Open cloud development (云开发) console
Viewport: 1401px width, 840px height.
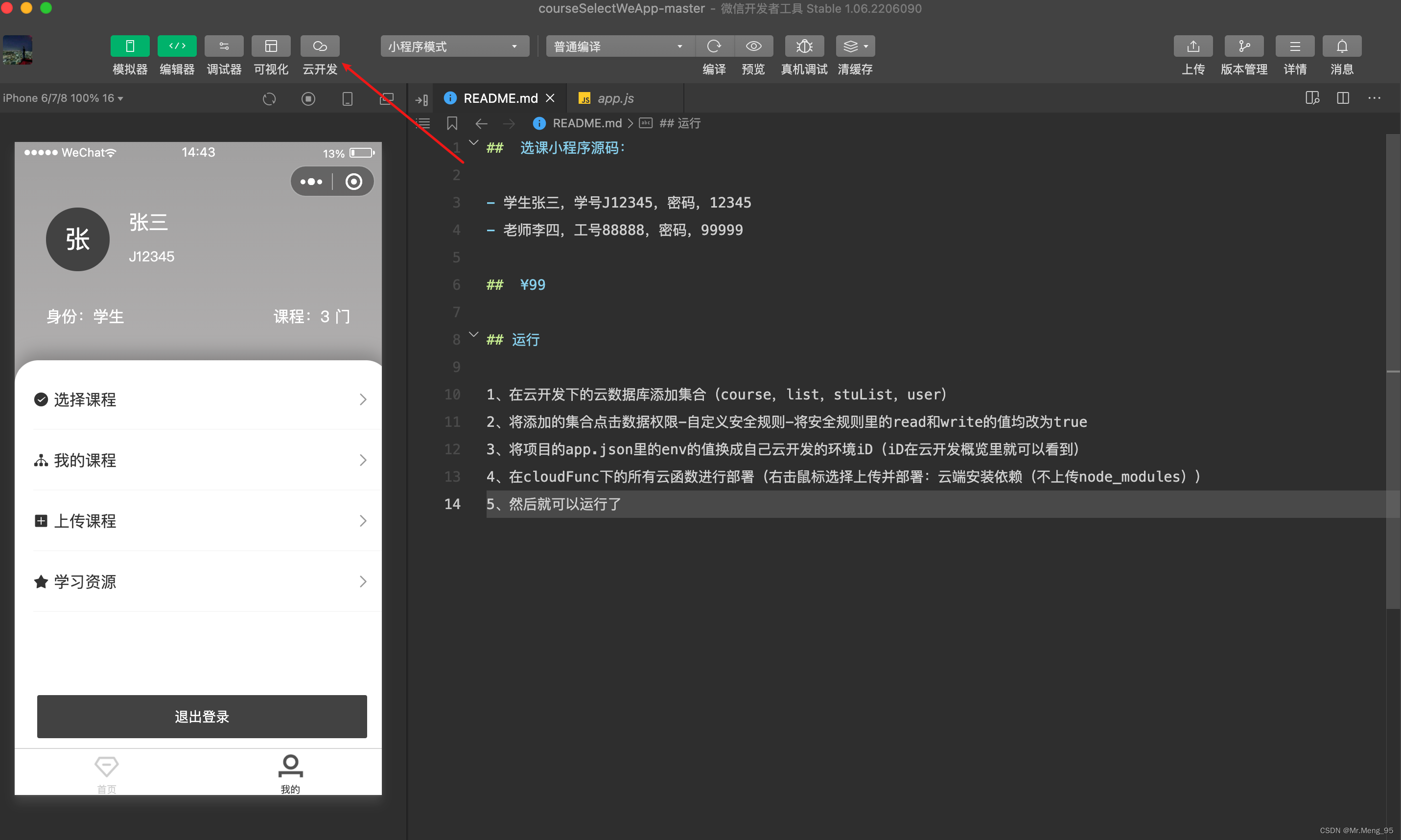click(x=320, y=46)
